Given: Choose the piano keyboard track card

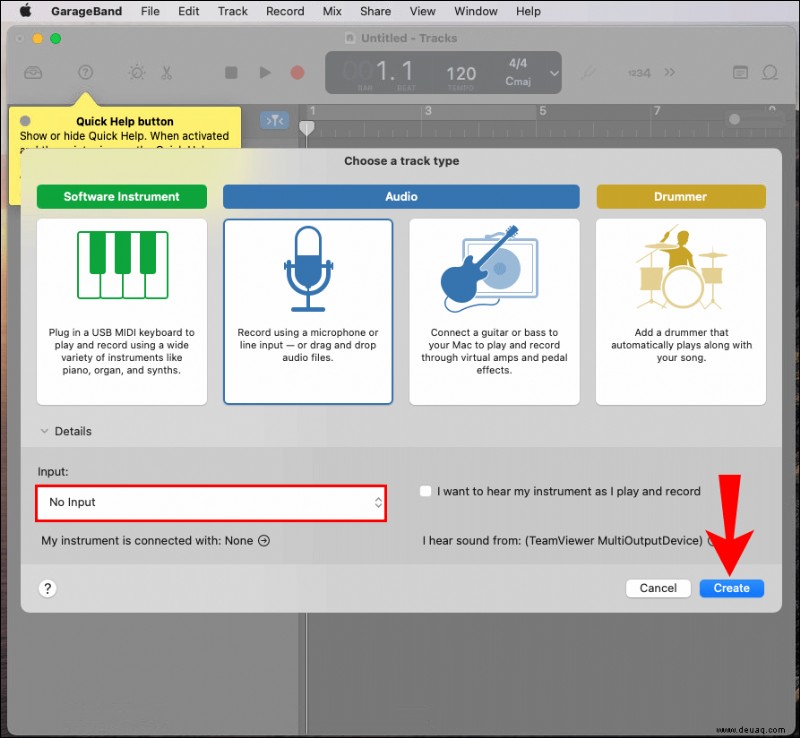Looking at the screenshot, I should 122,312.
